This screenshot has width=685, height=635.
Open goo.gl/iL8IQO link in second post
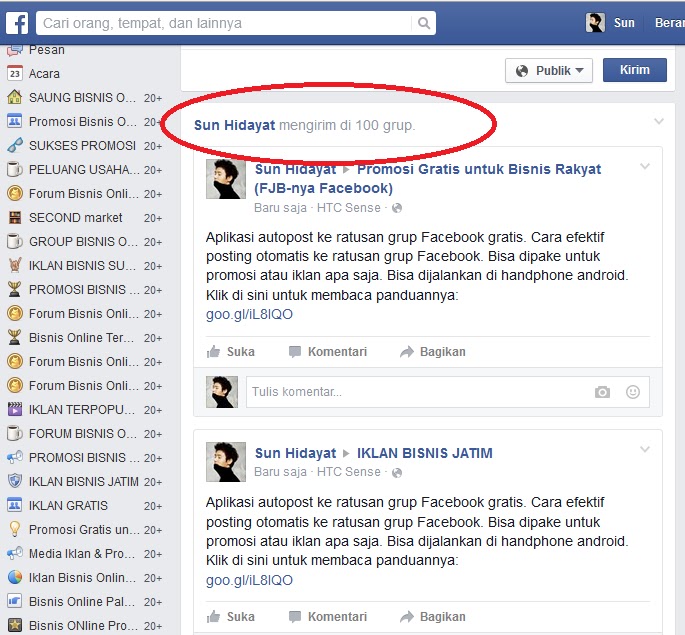coord(249,580)
